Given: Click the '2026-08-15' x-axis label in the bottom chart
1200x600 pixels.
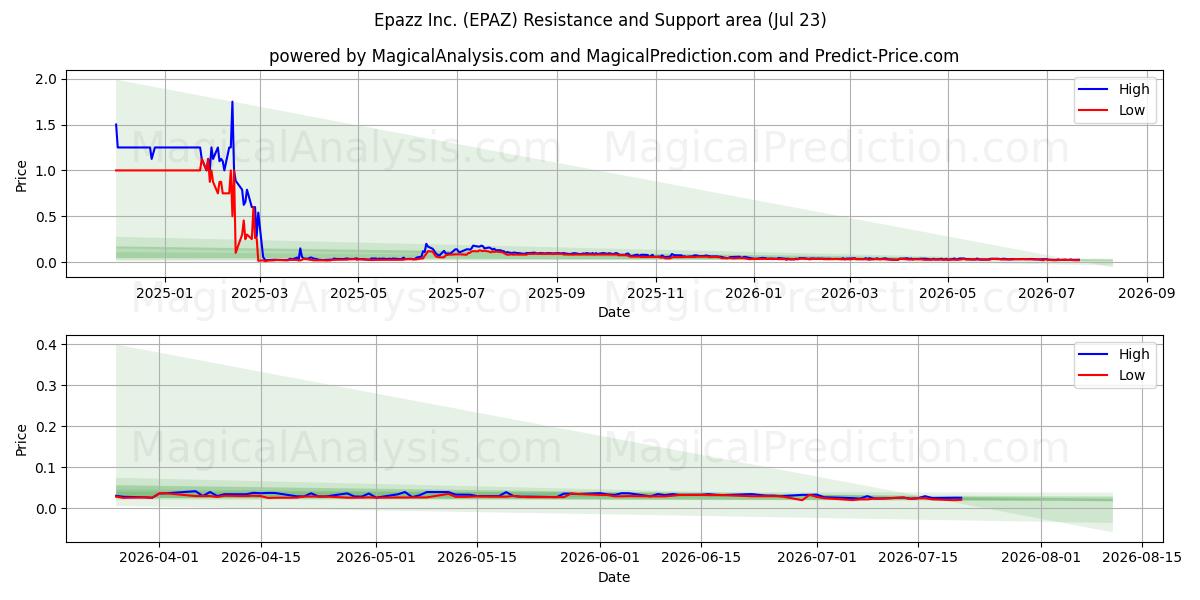Looking at the screenshot, I should tap(1144, 558).
